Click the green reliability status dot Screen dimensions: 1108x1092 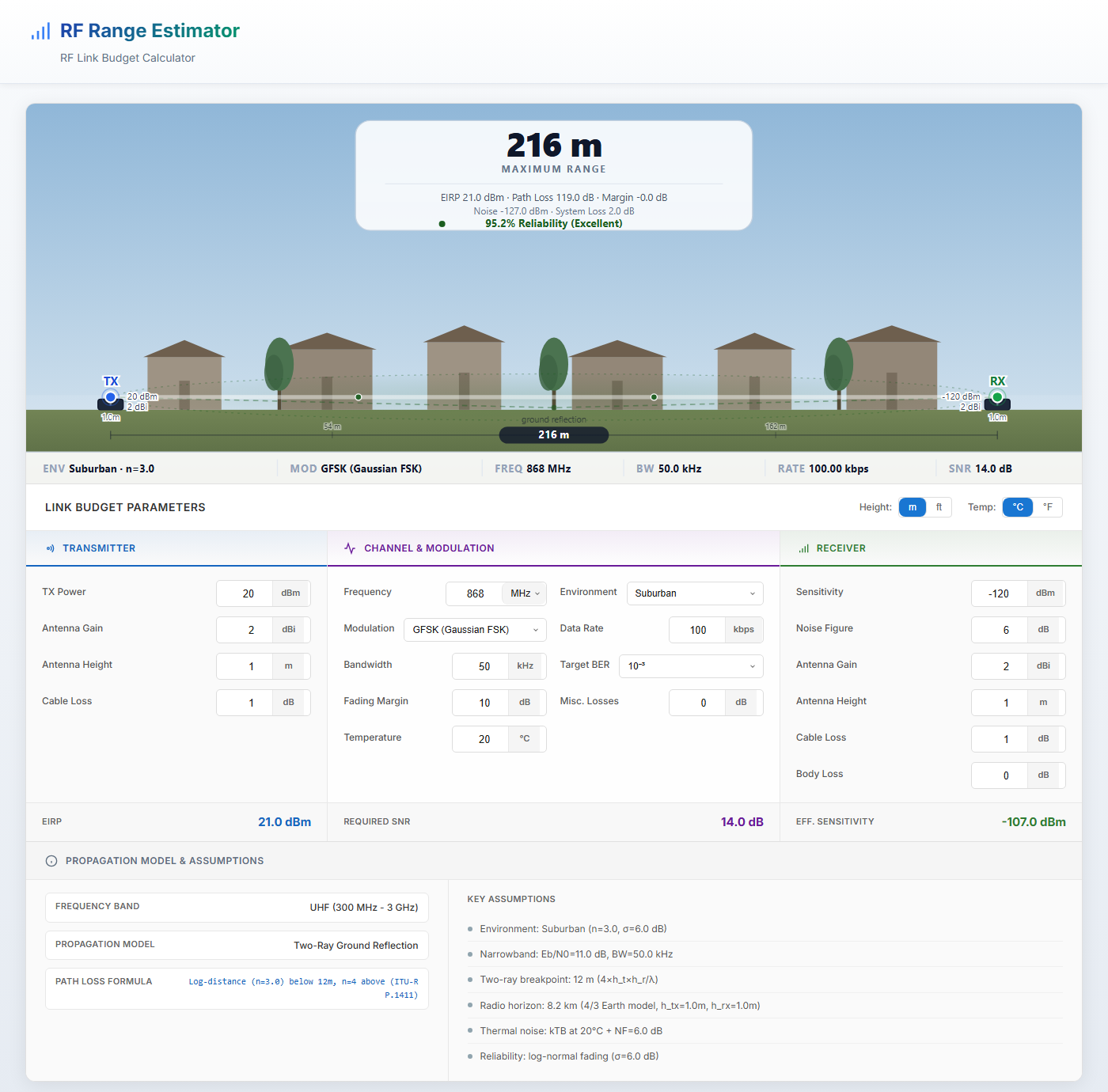(x=442, y=224)
